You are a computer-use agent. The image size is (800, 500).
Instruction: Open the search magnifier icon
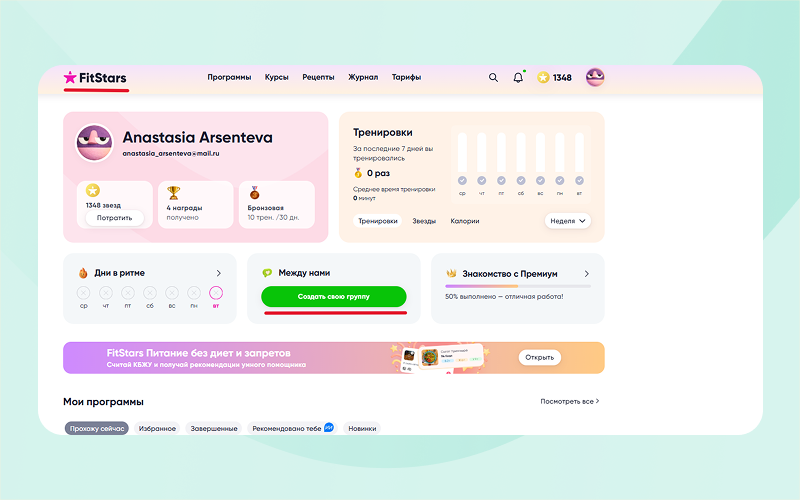point(493,78)
